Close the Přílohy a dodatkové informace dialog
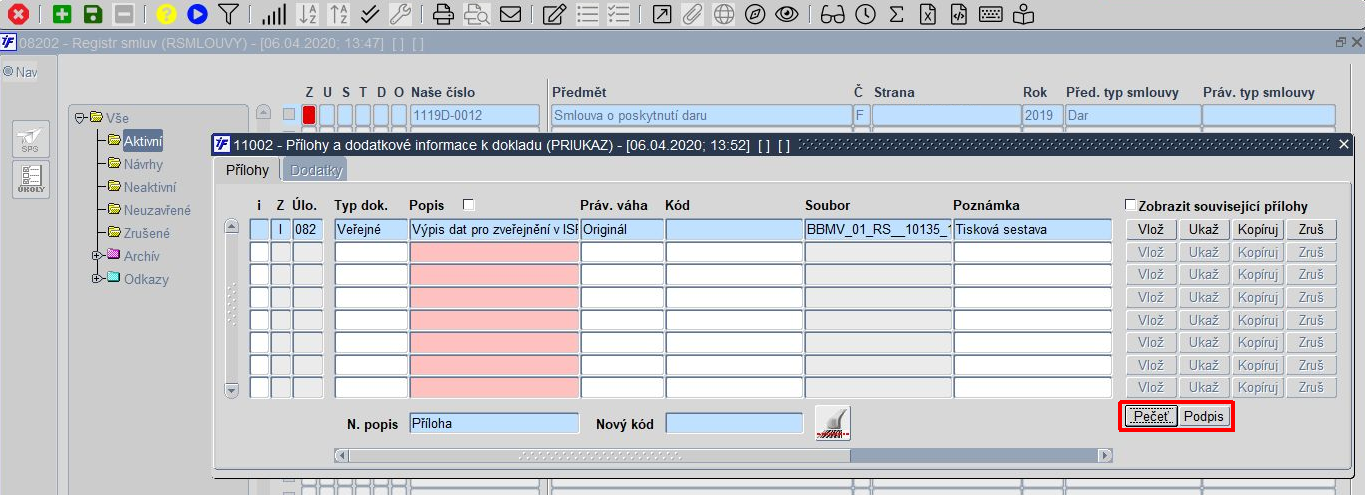 point(1344,145)
